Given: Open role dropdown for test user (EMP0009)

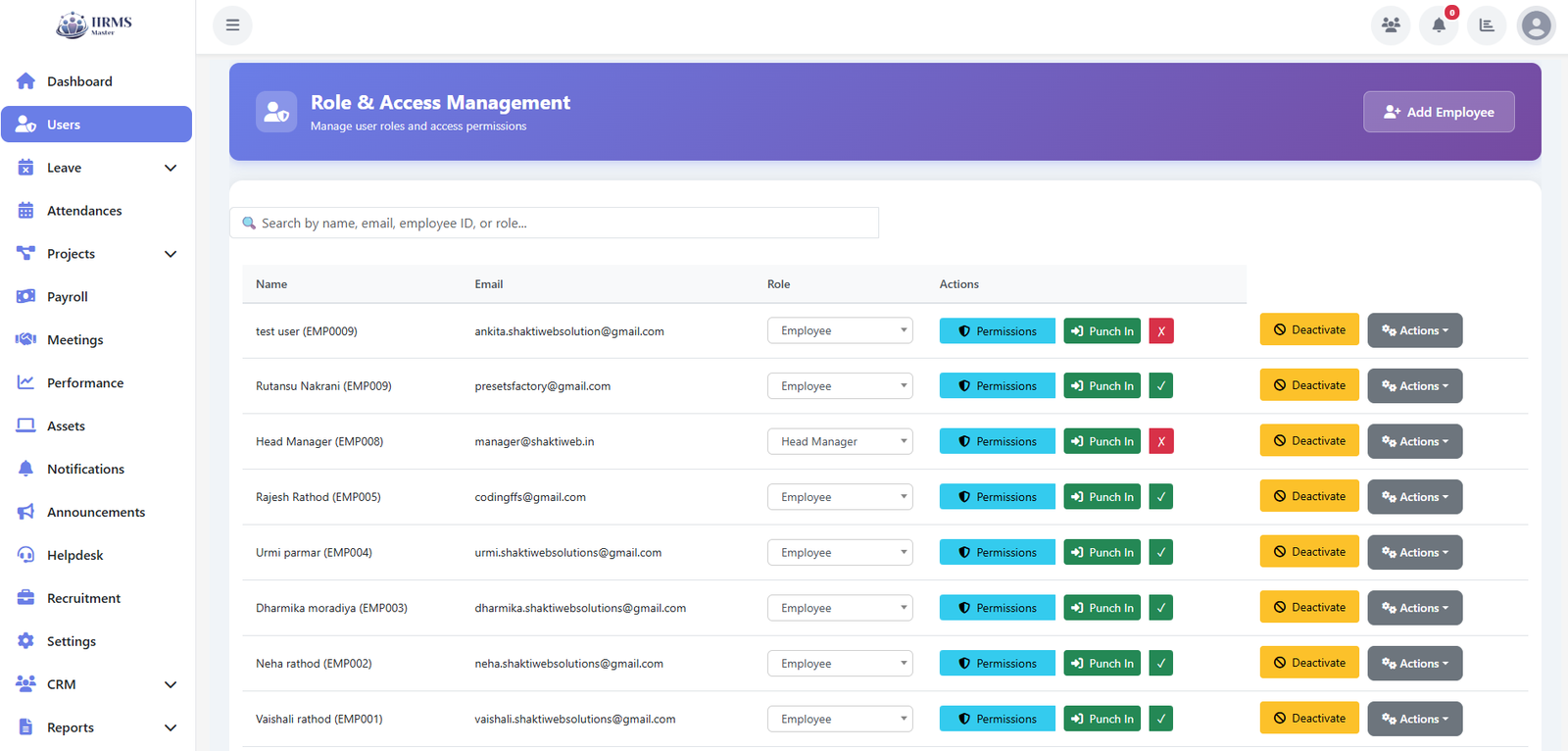Looking at the screenshot, I should 840,330.
